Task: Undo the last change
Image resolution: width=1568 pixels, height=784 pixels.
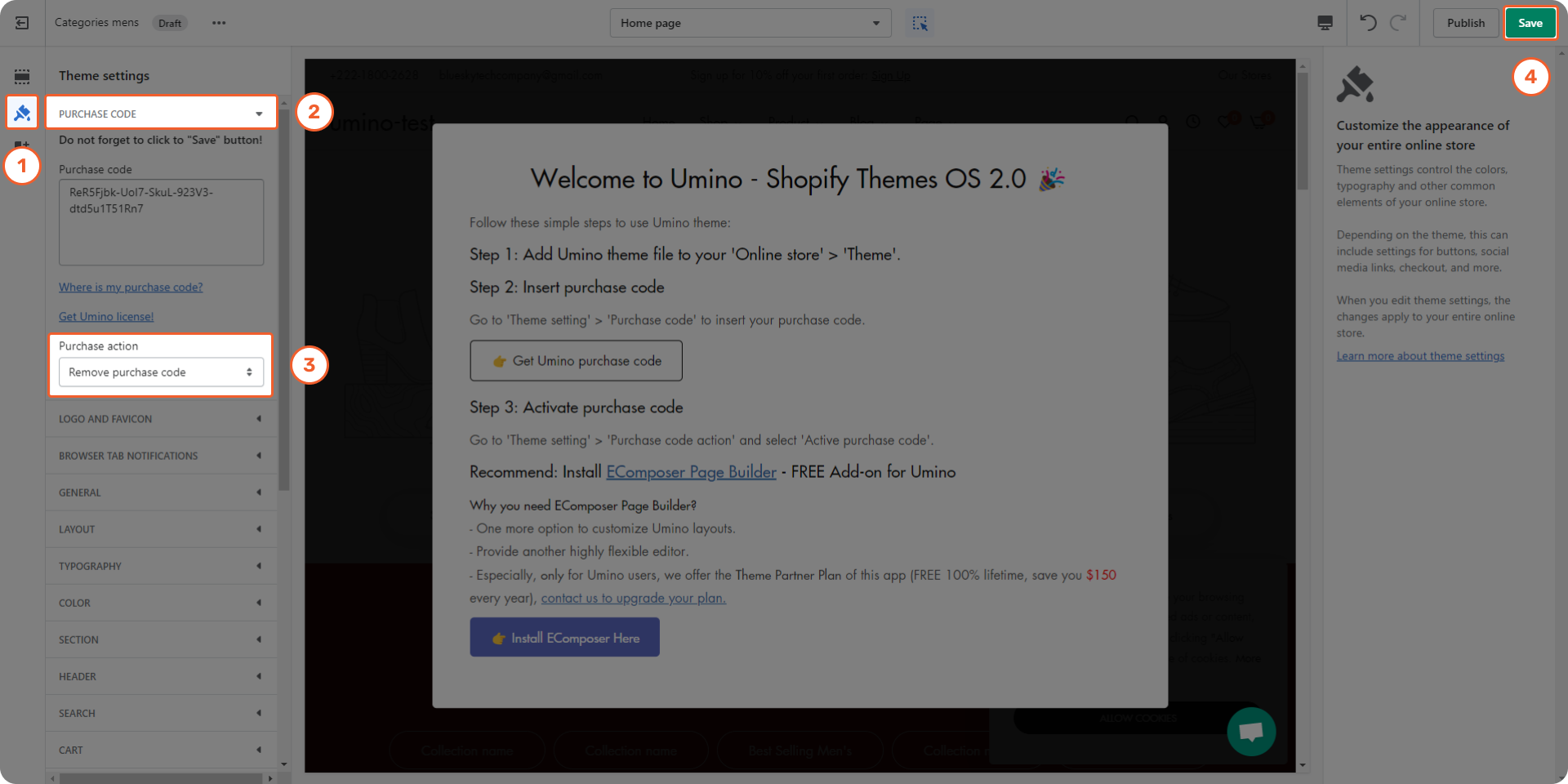Action: (x=1368, y=23)
